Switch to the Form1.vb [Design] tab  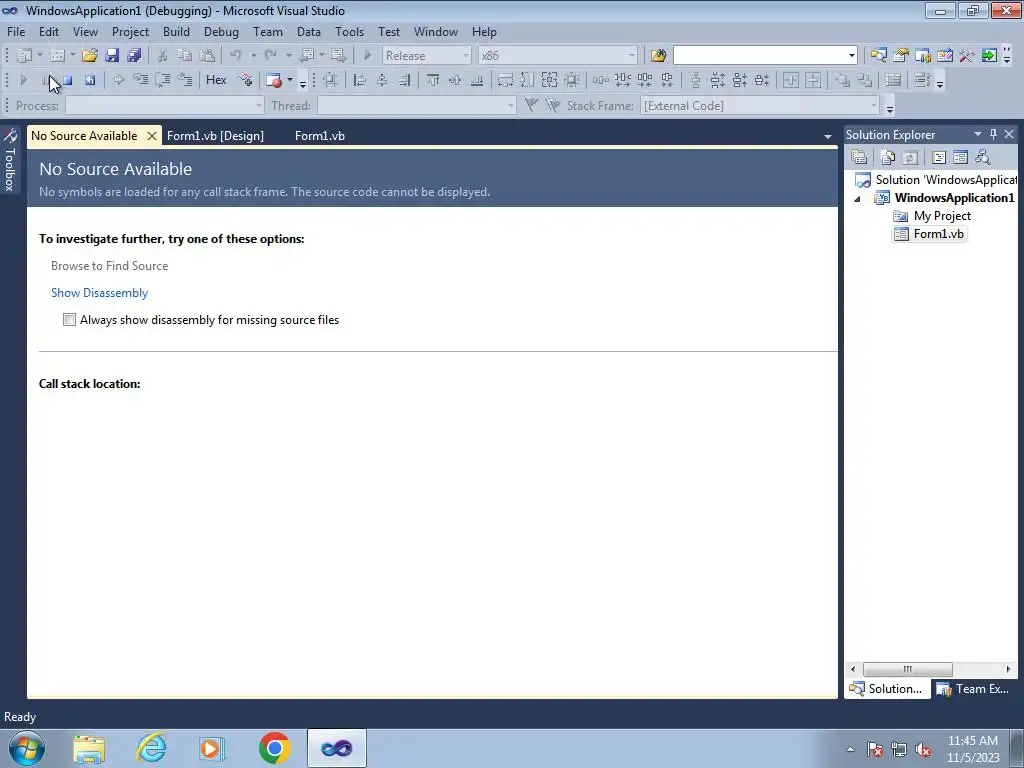click(216, 136)
